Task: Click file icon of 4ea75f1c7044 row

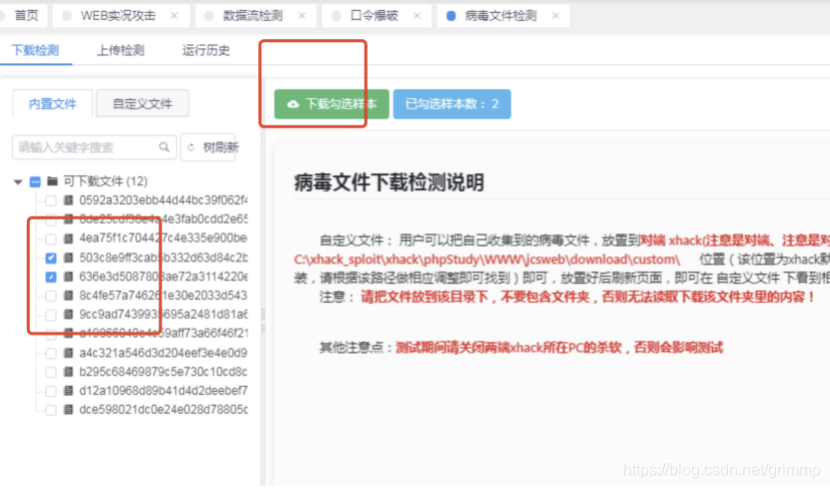Action: (68, 238)
